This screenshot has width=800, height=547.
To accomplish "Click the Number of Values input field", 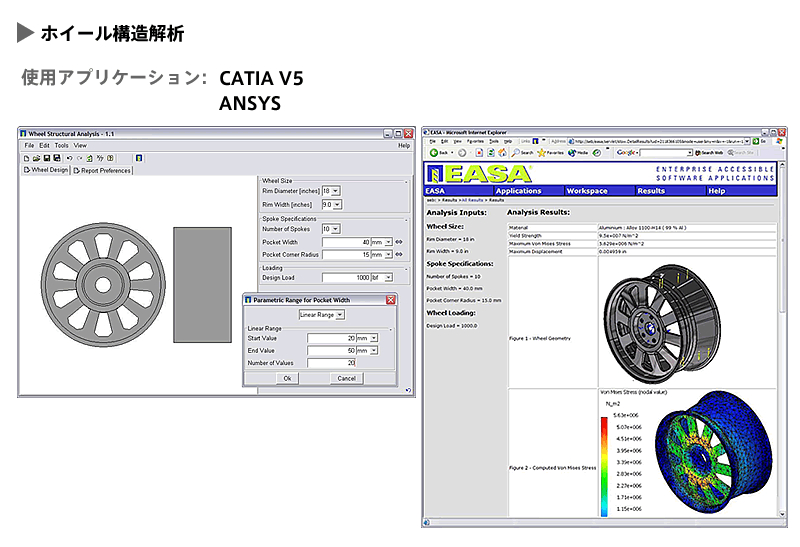I will point(331,363).
